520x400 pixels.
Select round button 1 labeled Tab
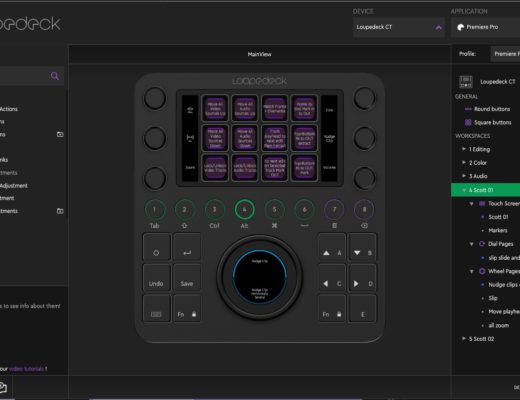(x=154, y=210)
